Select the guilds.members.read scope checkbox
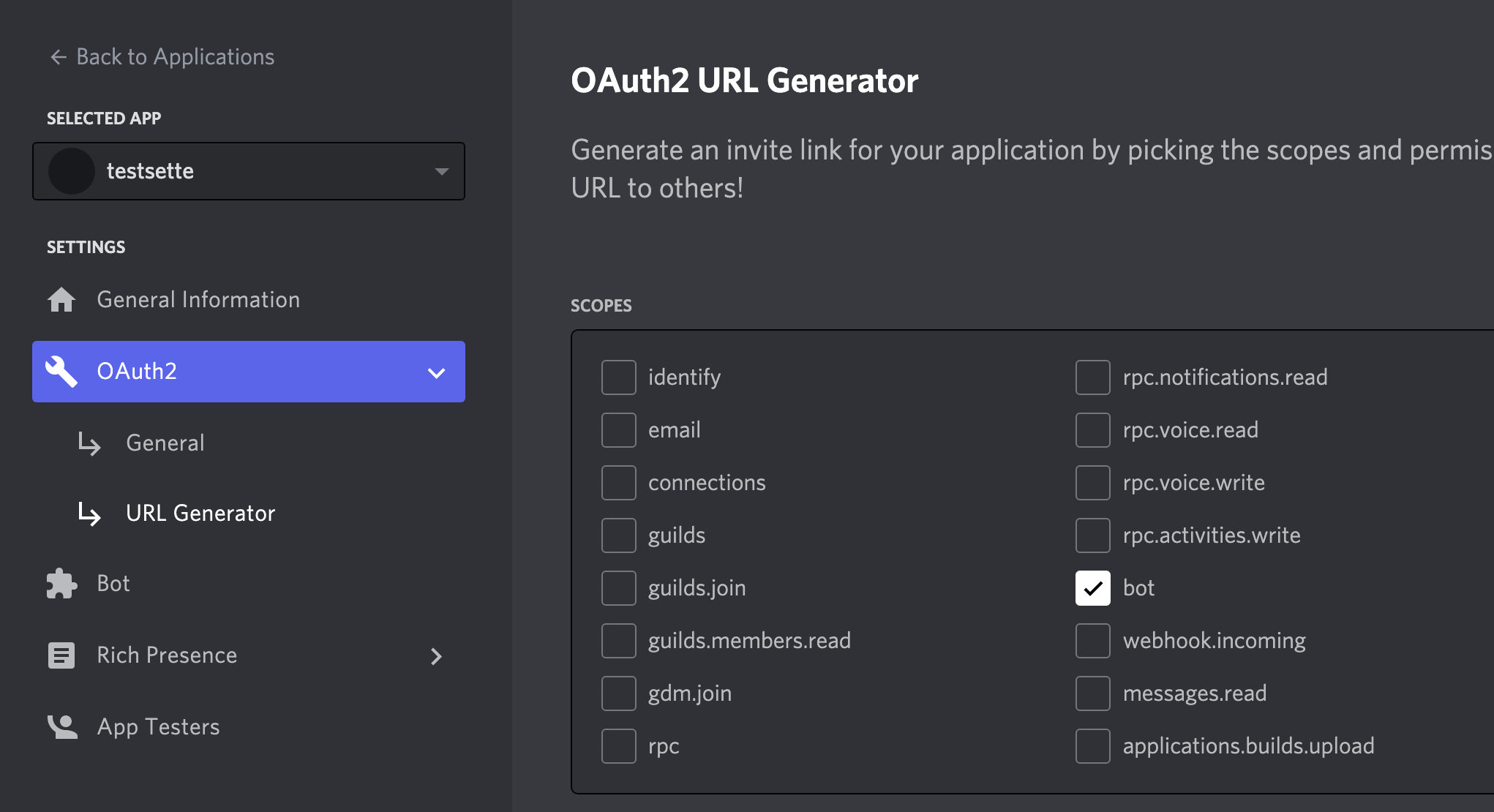The image size is (1494, 812). pos(618,641)
